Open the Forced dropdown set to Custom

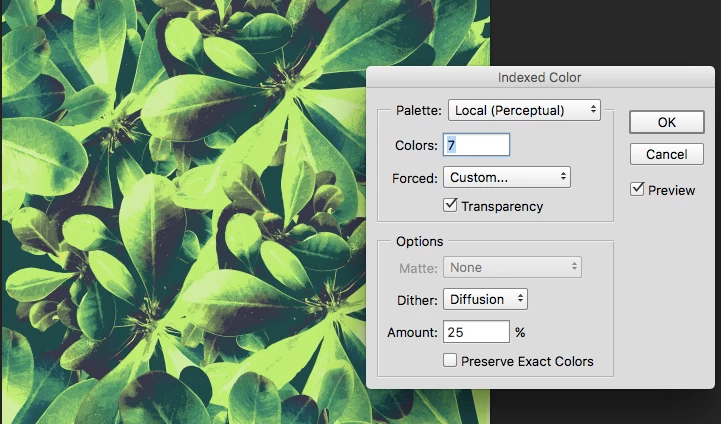tap(507, 177)
